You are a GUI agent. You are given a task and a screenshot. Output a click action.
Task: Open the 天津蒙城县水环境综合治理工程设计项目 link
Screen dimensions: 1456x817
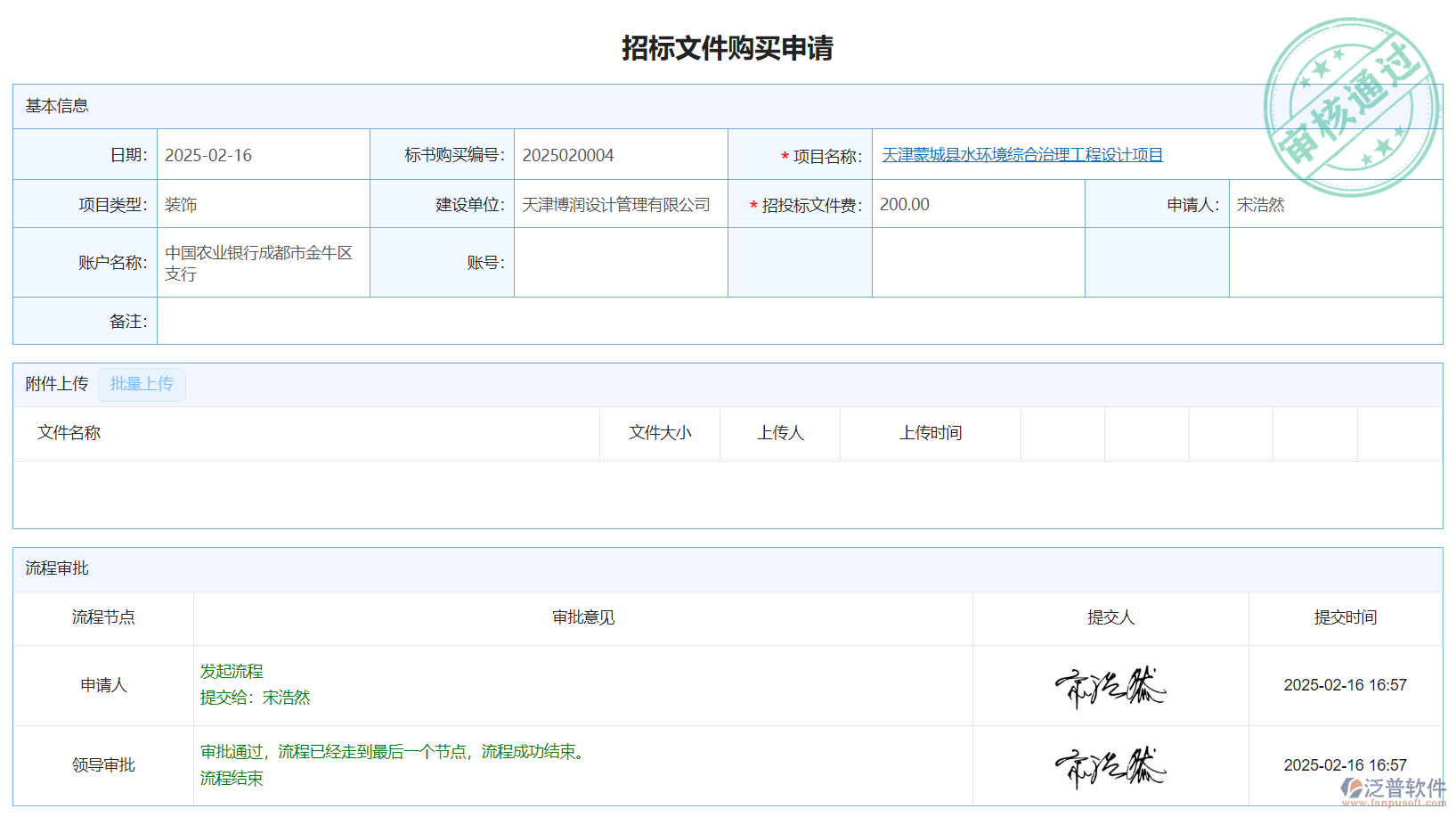coord(1021,155)
